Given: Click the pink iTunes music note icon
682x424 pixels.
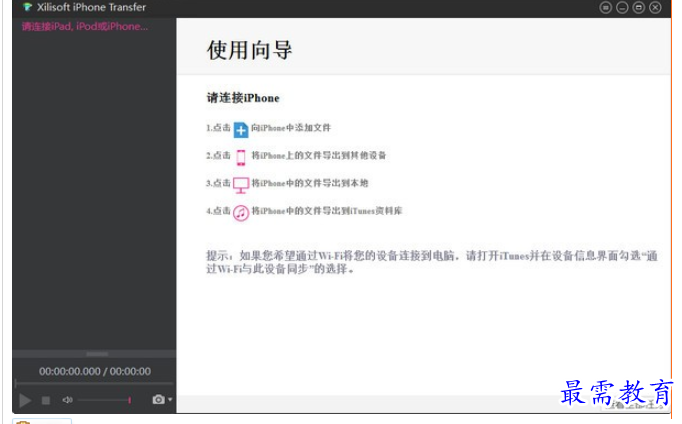Looking at the screenshot, I should [241, 213].
